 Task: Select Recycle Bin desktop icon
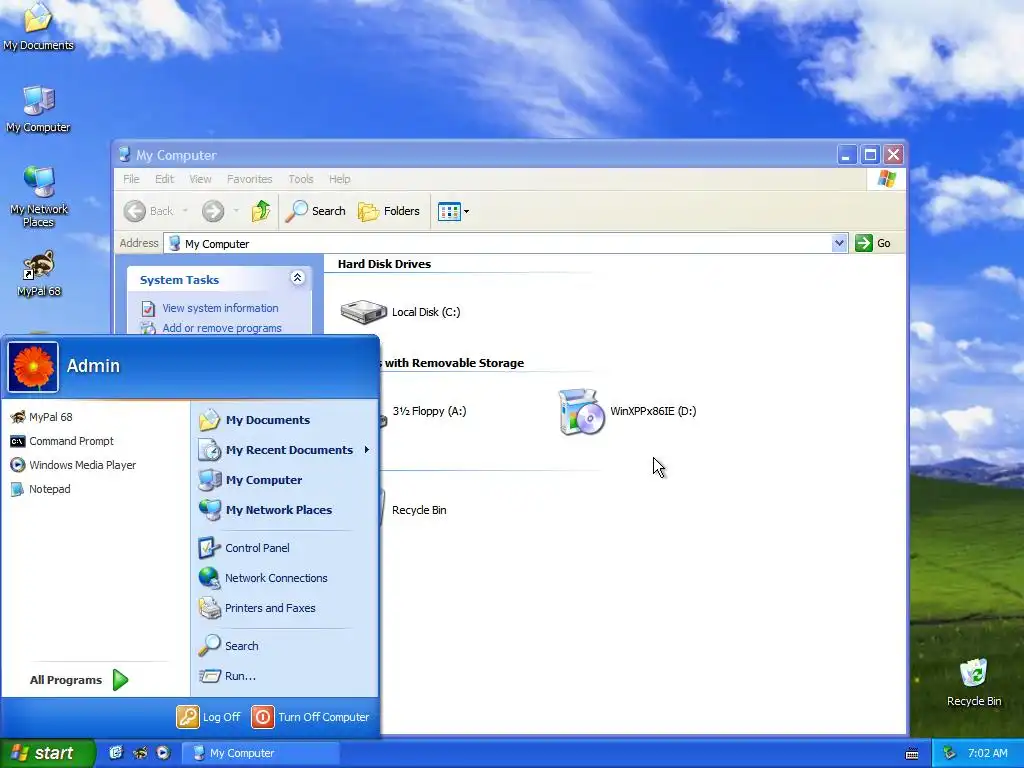pyautogui.click(x=974, y=682)
